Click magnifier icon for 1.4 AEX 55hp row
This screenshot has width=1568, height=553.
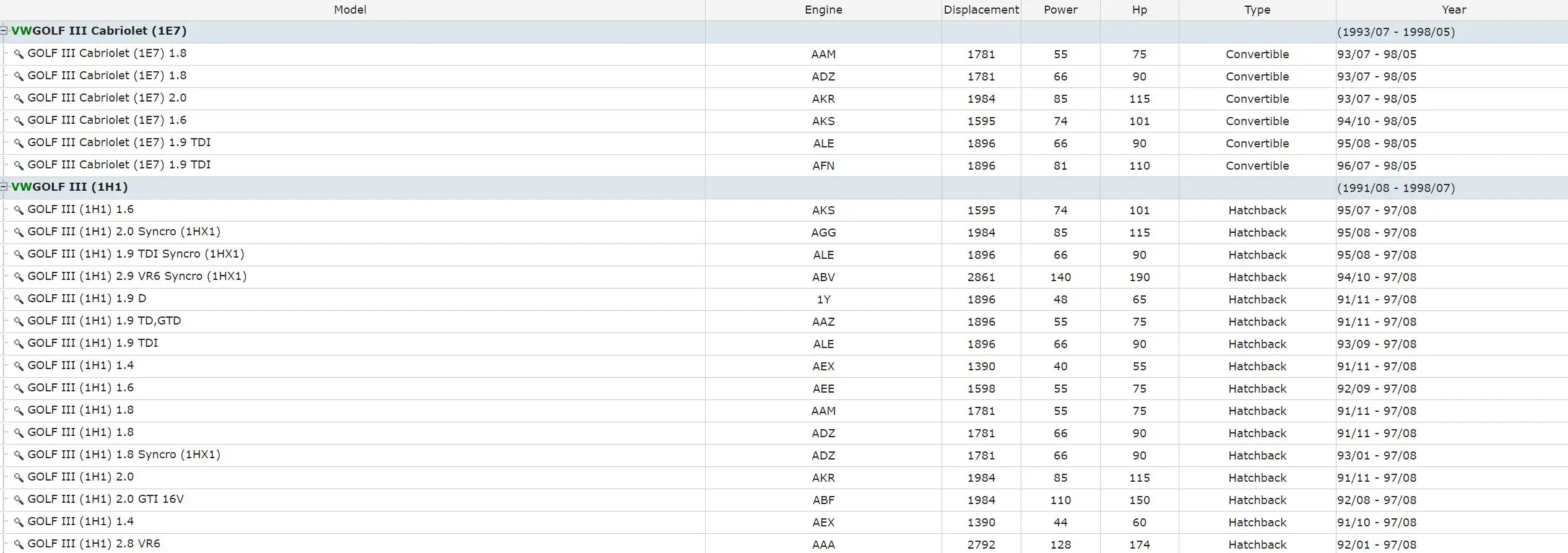(19, 366)
